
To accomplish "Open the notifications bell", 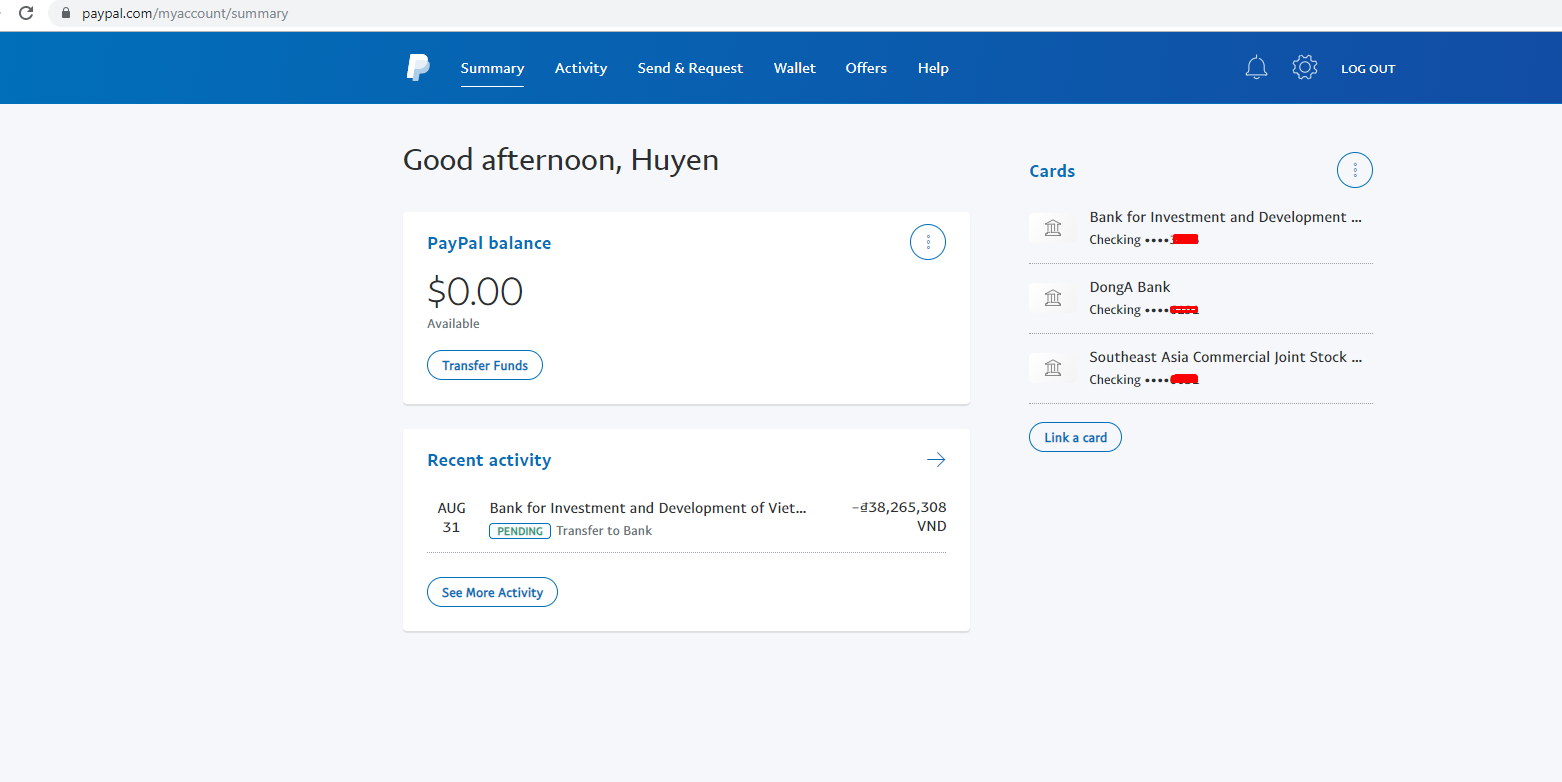I will (x=1256, y=68).
